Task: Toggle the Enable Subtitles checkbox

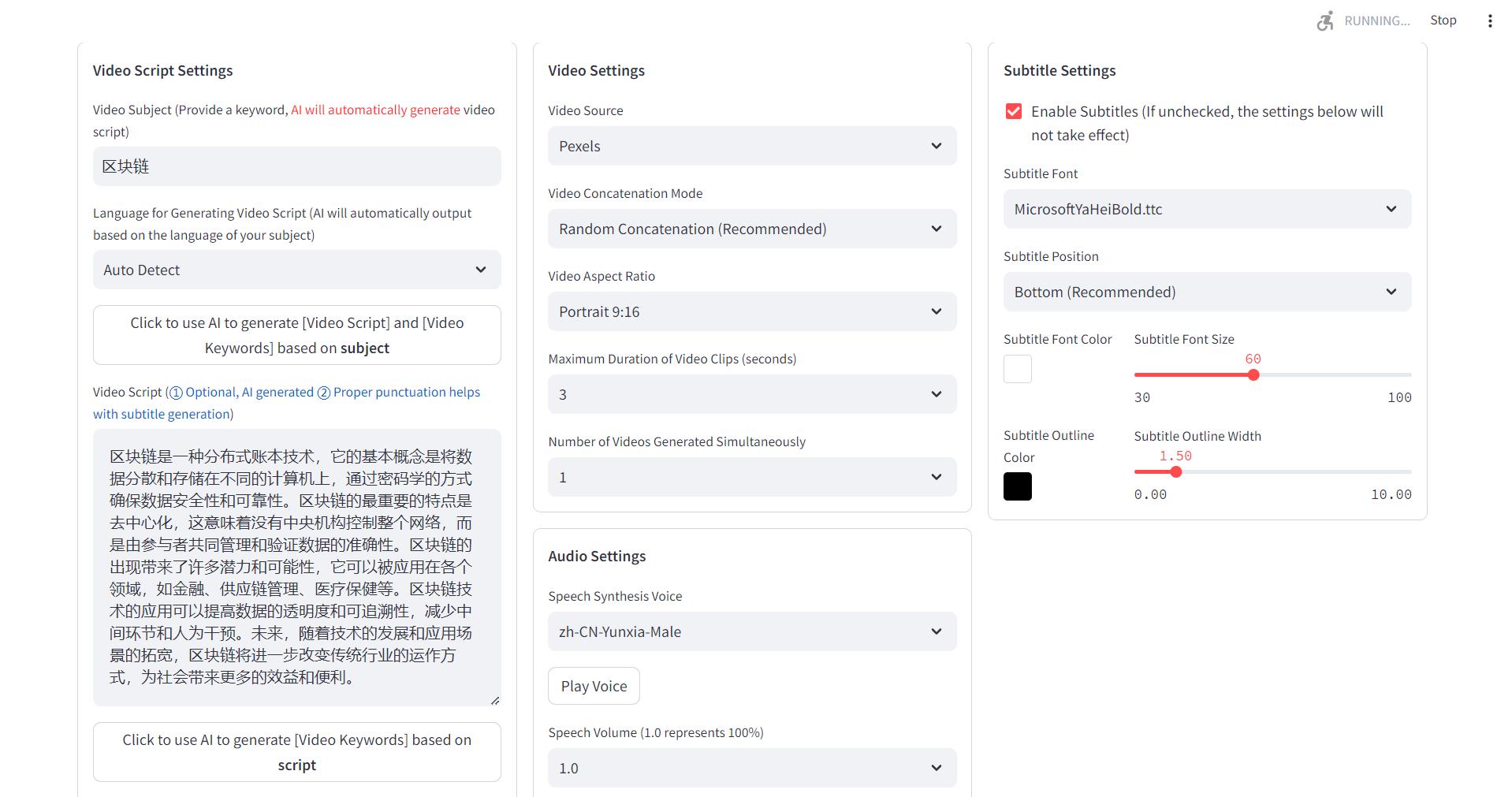Action: [x=1014, y=111]
